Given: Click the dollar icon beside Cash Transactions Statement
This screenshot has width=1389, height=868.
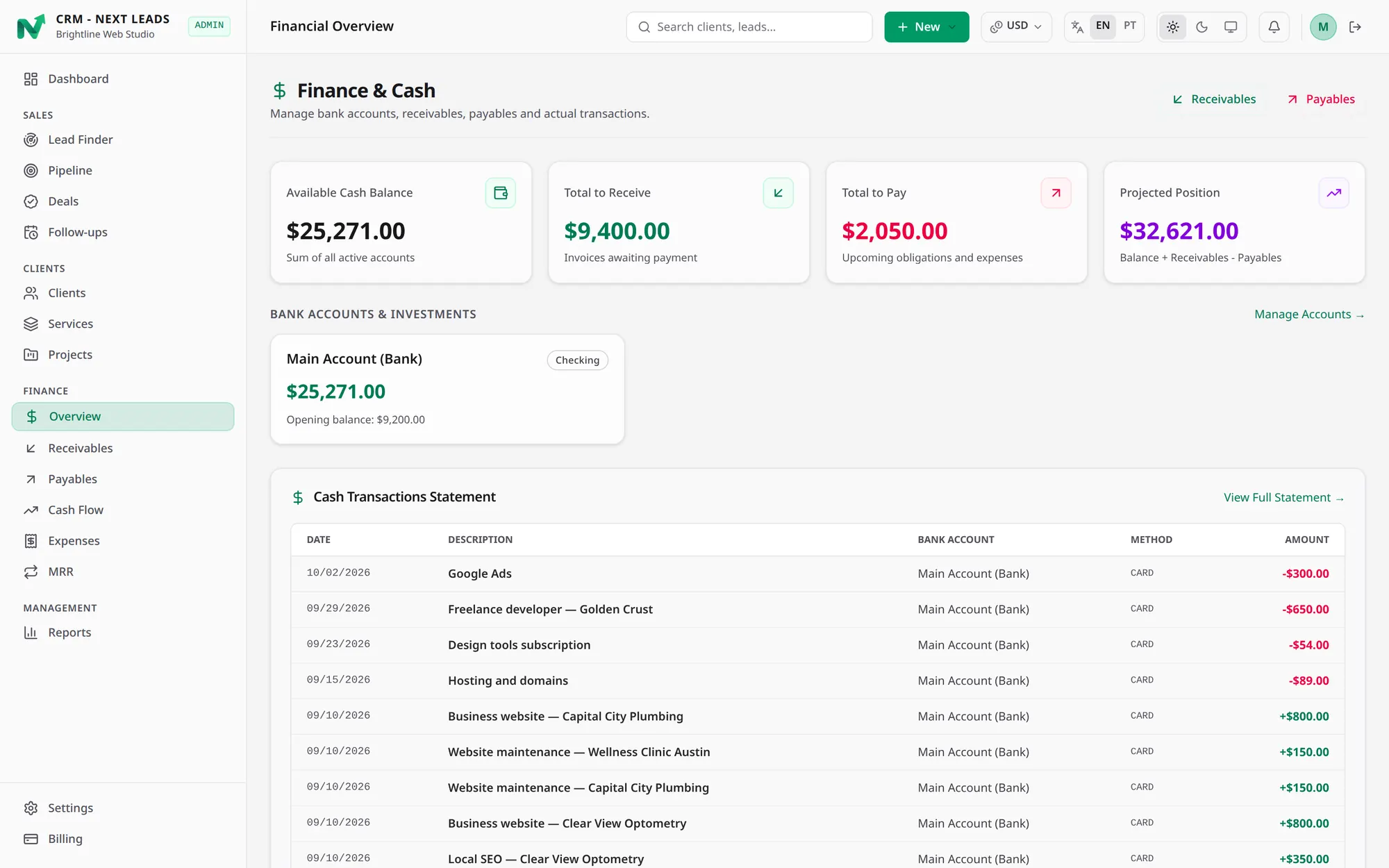Looking at the screenshot, I should click(298, 497).
